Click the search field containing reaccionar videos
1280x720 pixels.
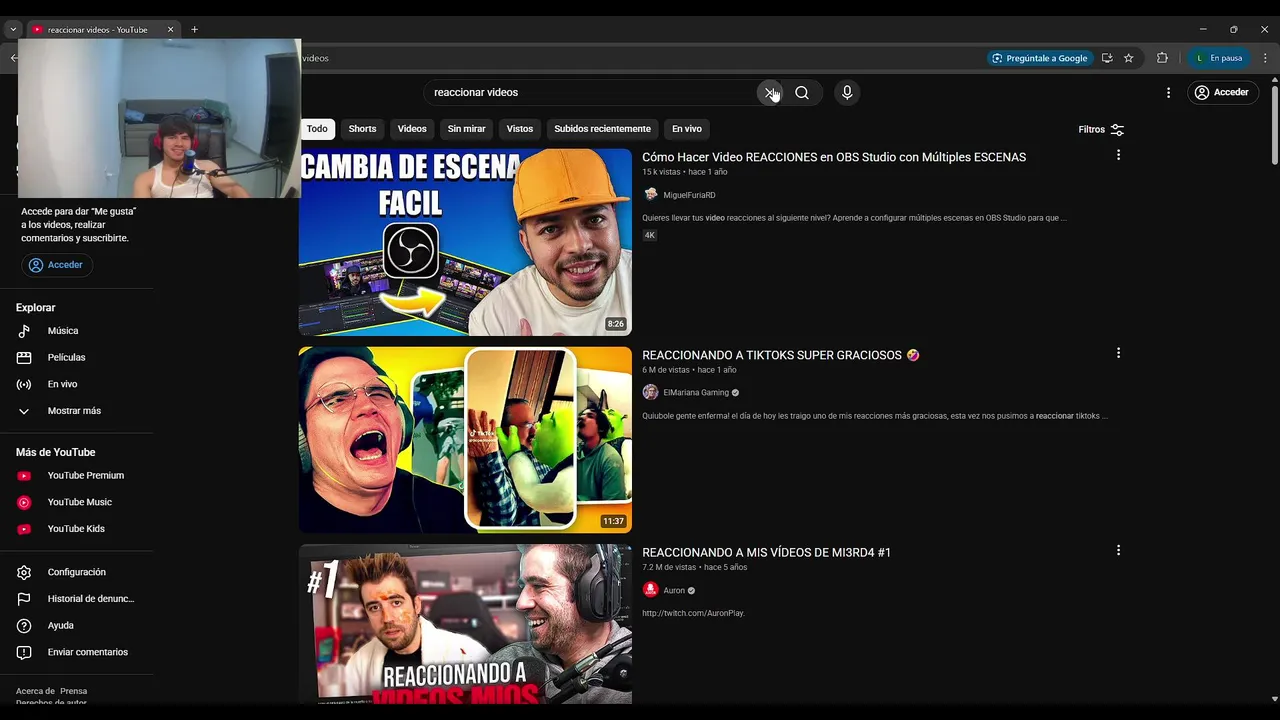pyautogui.click(x=590, y=92)
